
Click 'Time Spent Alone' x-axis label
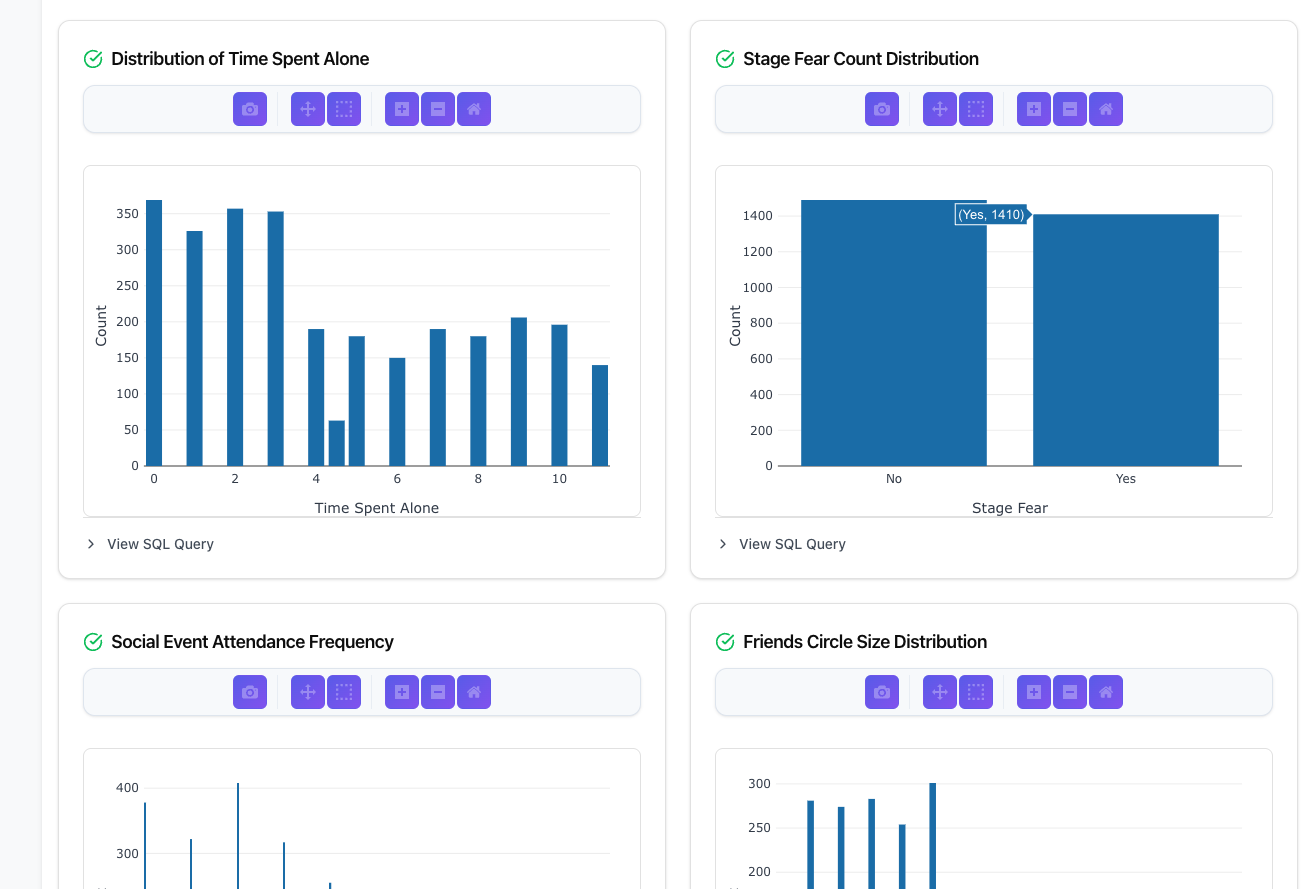(377, 508)
